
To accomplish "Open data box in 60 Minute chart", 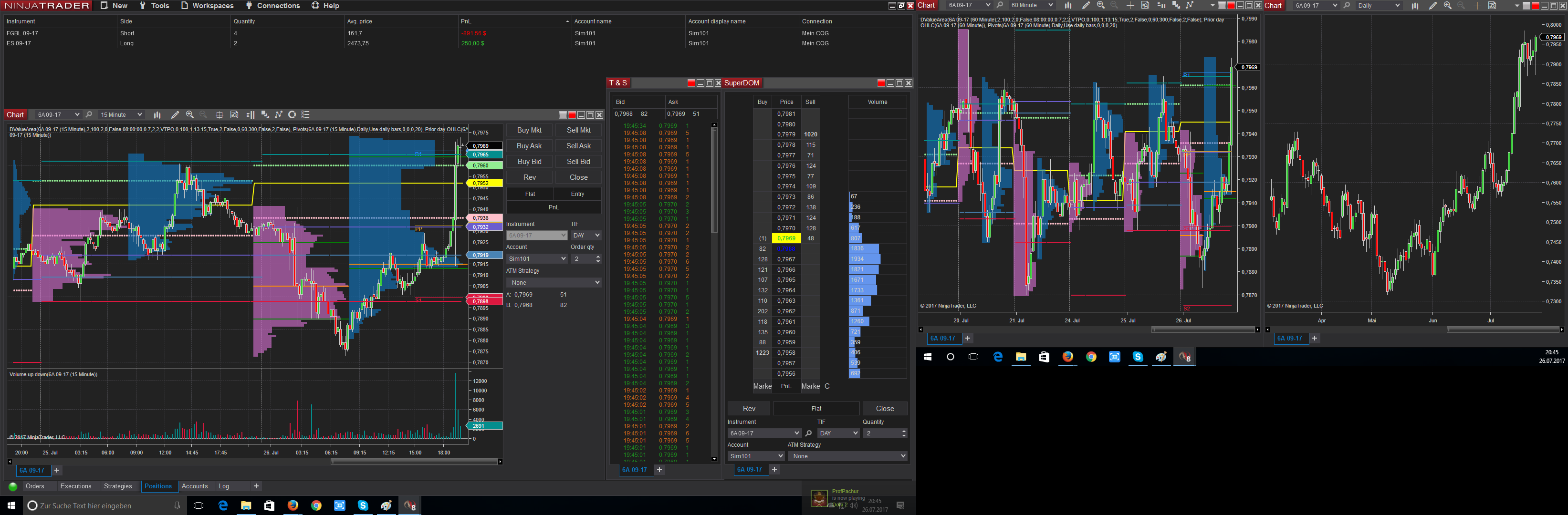I will pyautogui.click(x=1145, y=5).
